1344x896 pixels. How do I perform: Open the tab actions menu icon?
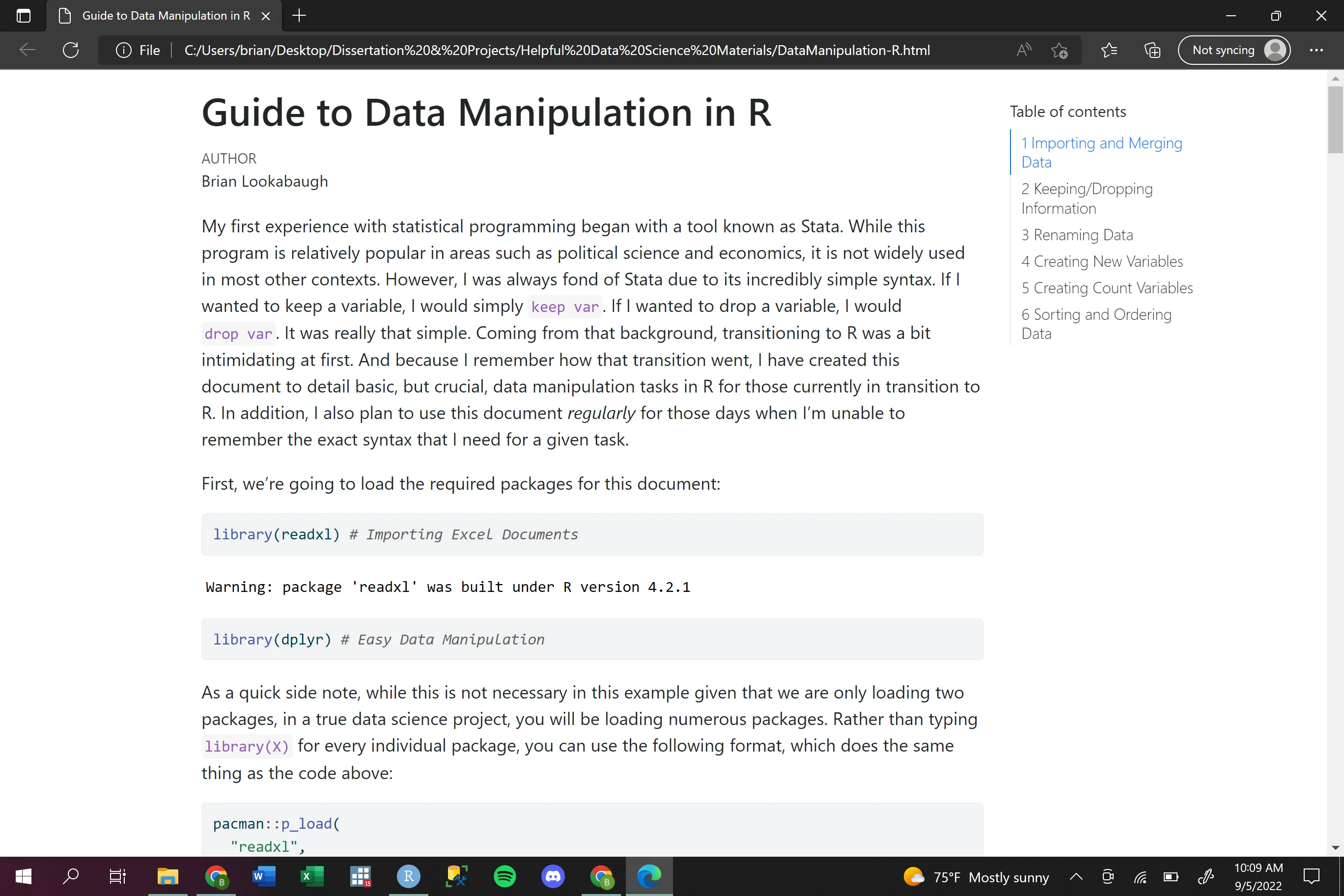[x=24, y=16]
